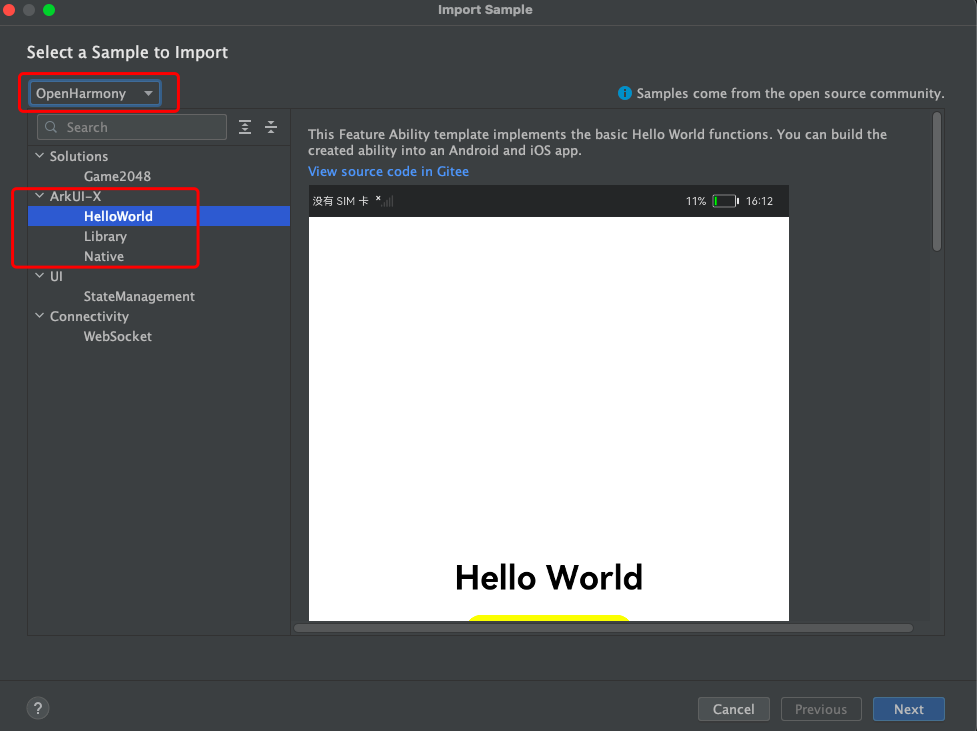Select the Game2048 sample

pyautogui.click(x=117, y=176)
